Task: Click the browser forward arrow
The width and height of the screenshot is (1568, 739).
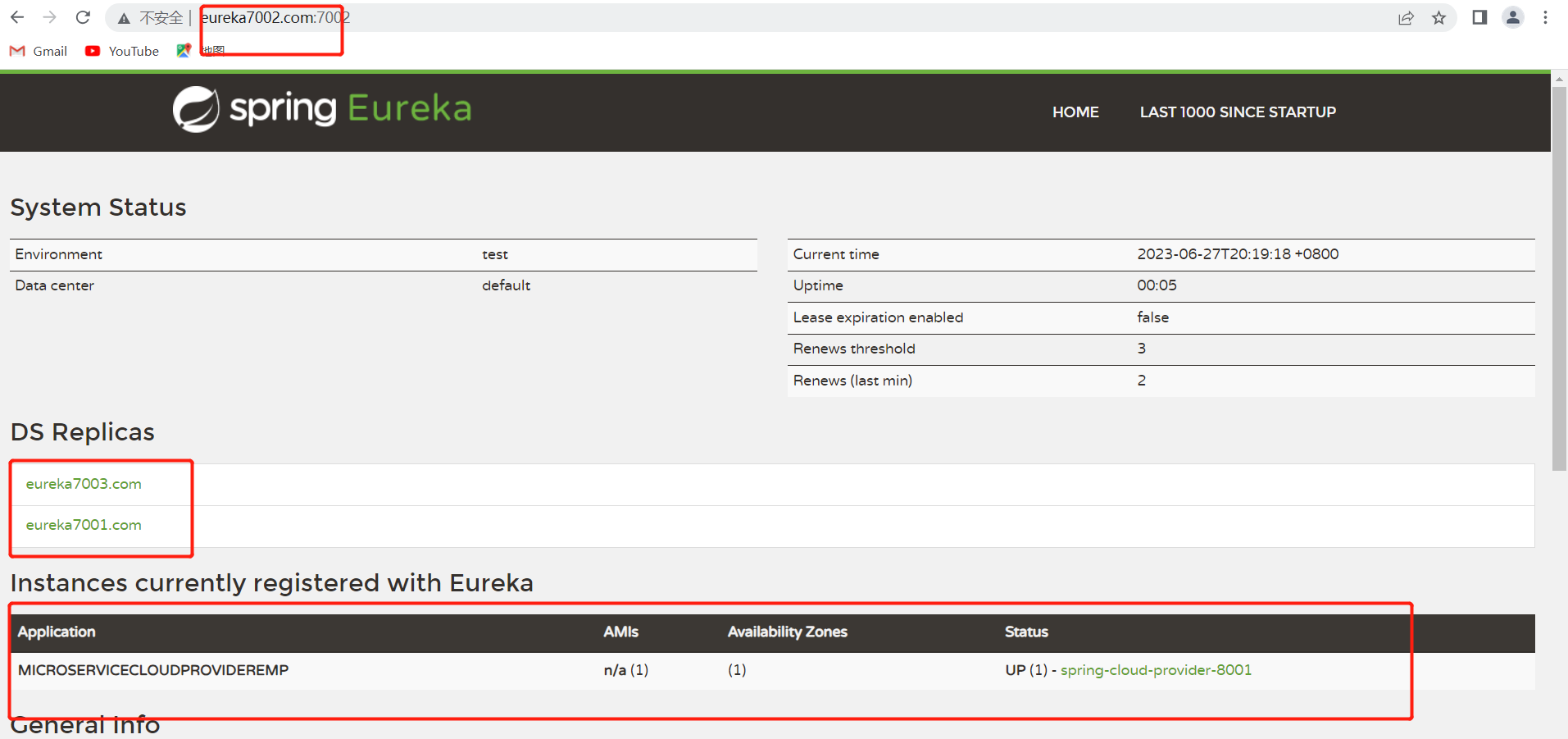Action: click(x=50, y=17)
